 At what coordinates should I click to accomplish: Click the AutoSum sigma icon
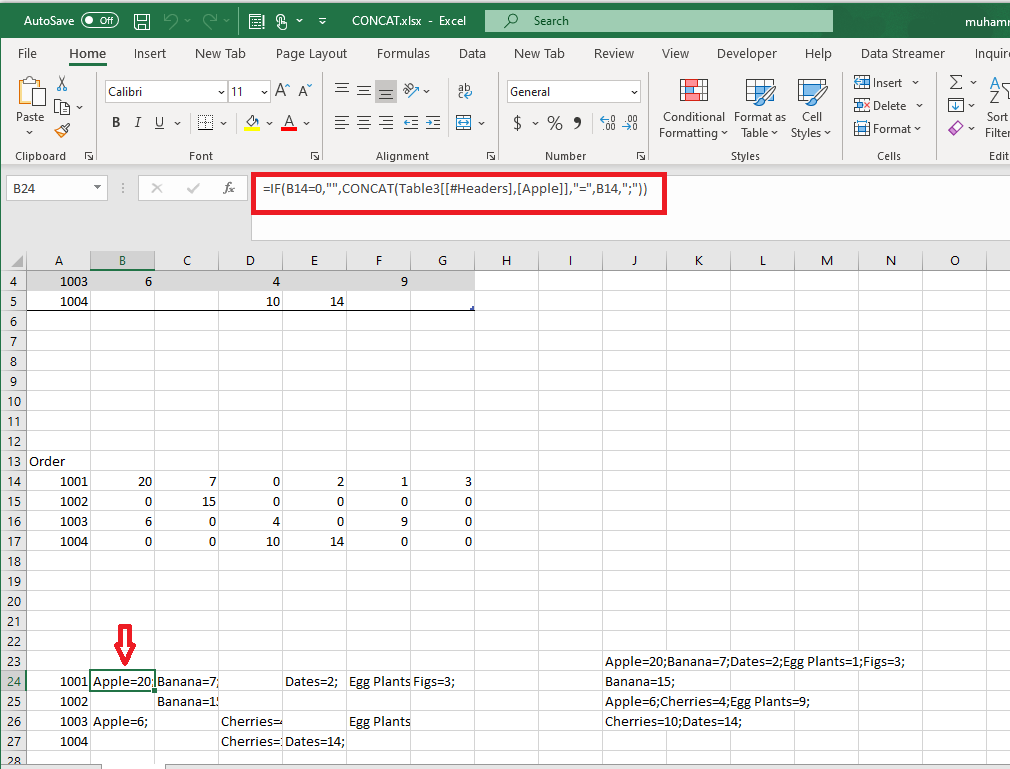956,82
